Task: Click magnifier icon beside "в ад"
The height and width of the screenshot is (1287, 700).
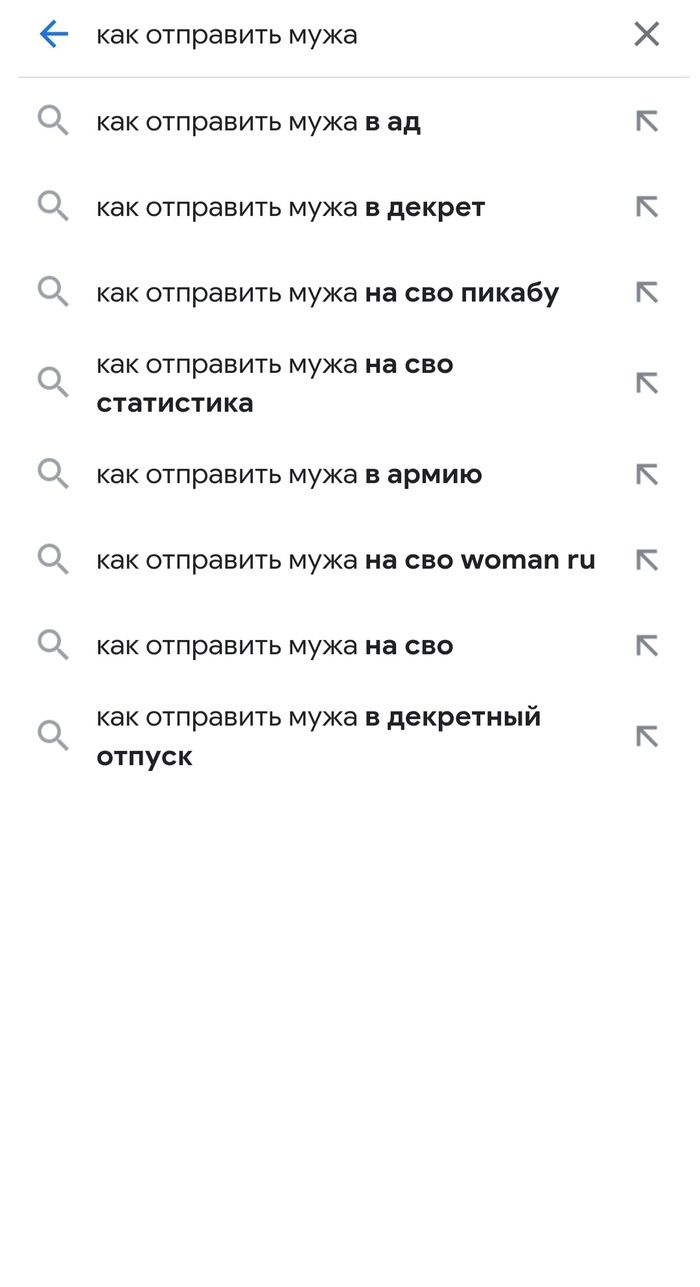Action: 53,122
